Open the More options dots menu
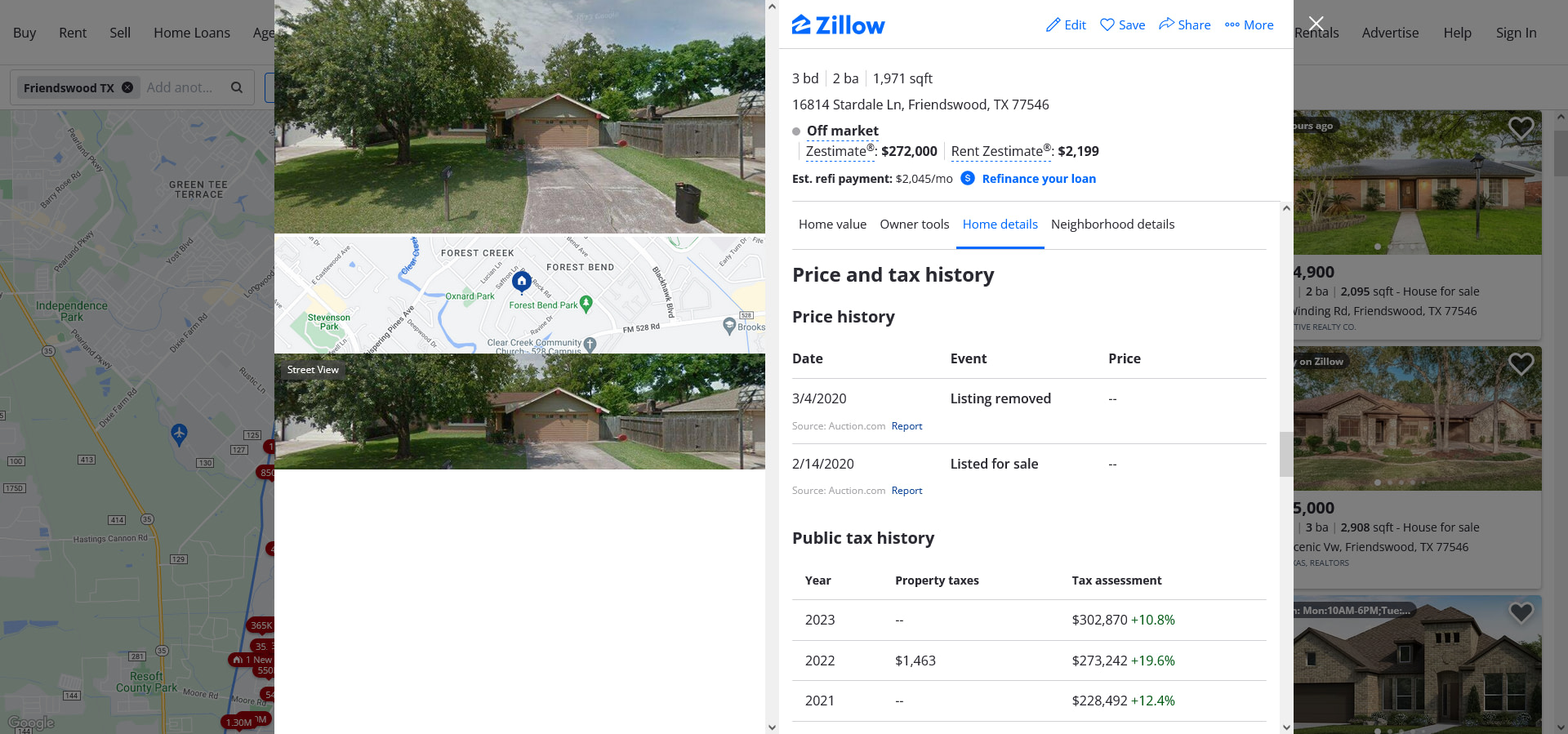 1232,25
